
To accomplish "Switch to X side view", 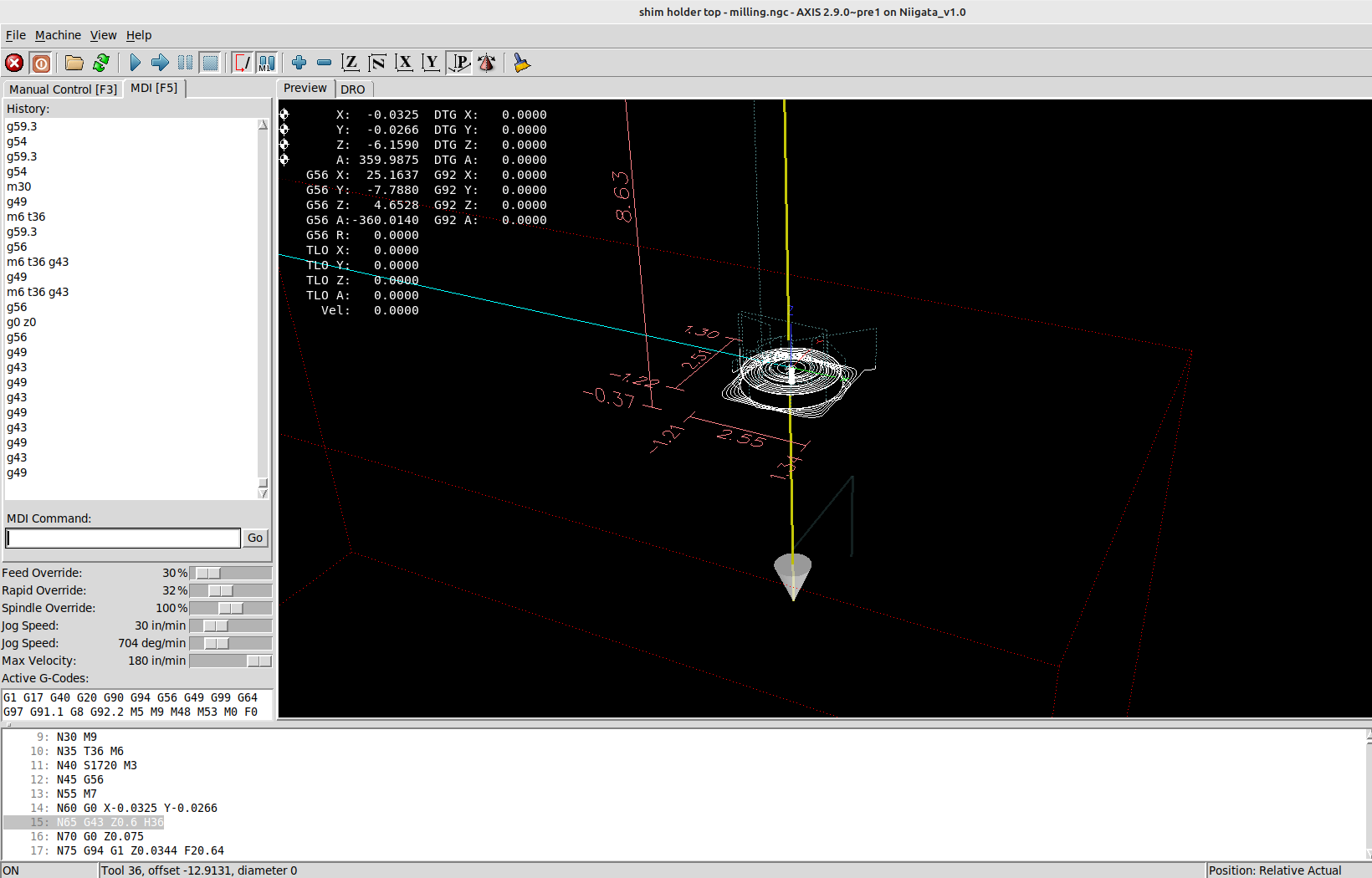I will (x=404, y=63).
